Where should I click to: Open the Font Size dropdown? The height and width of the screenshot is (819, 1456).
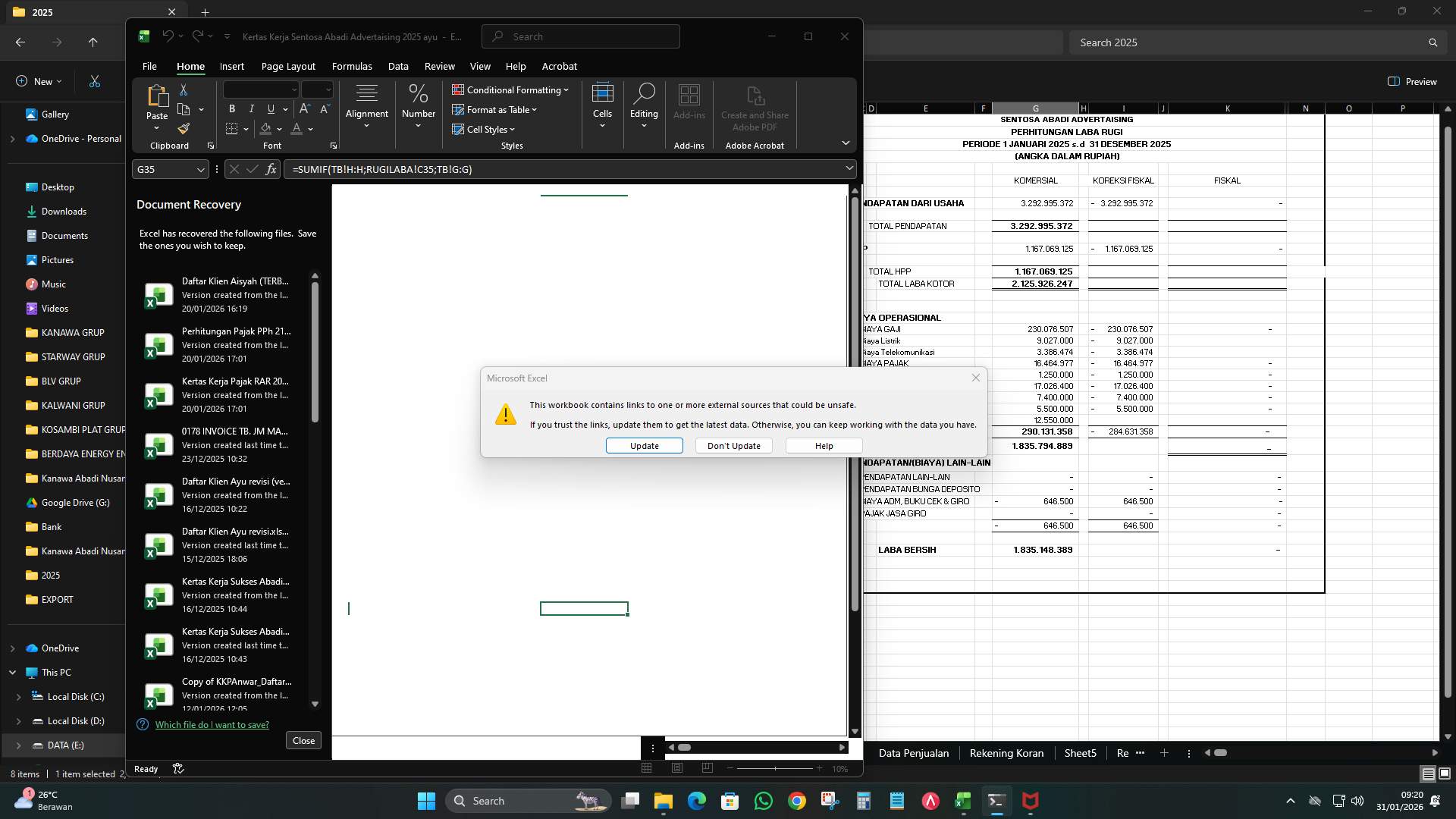(329, 89)
